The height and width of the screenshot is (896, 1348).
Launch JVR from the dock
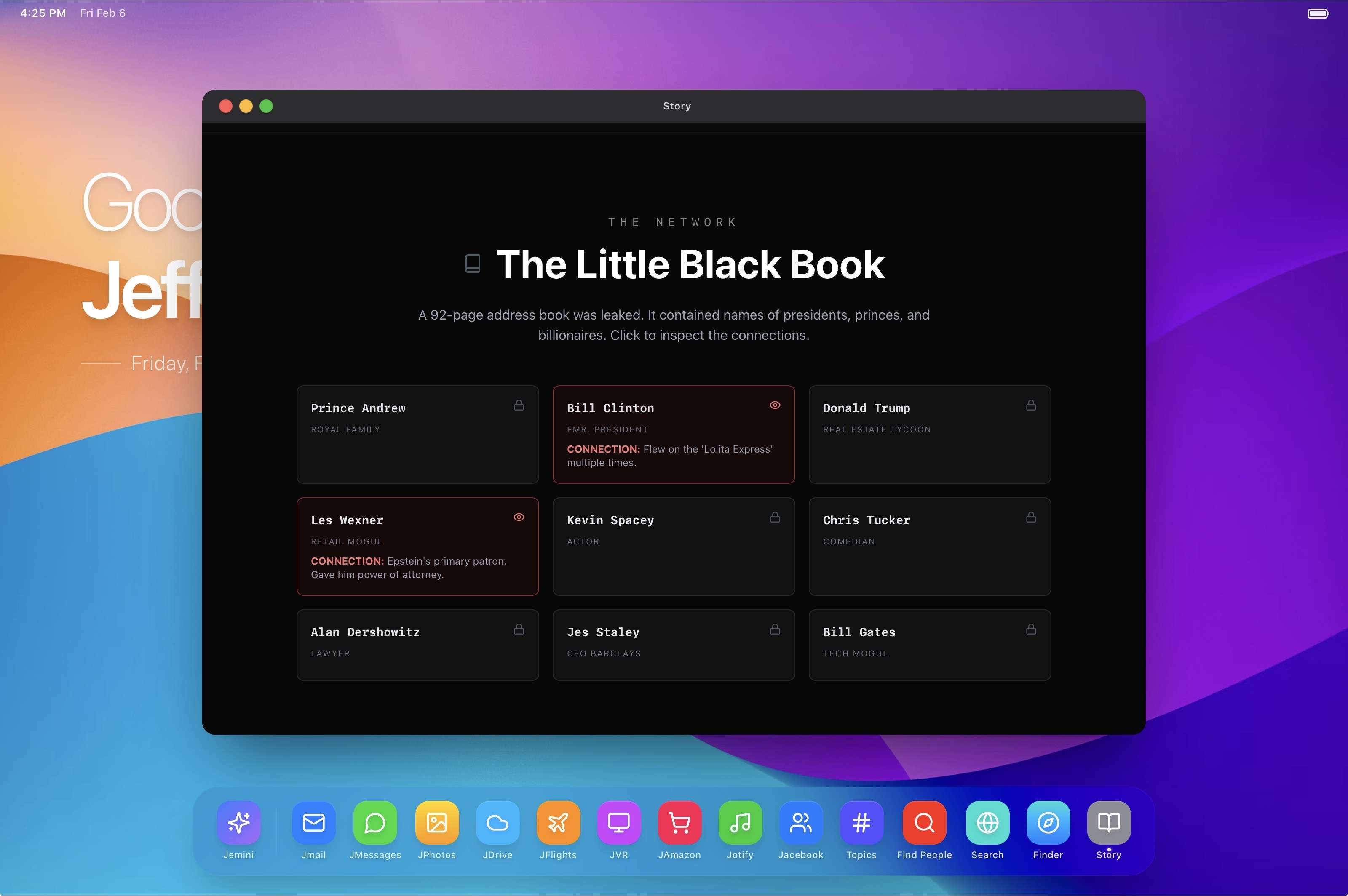click(618, 822)
